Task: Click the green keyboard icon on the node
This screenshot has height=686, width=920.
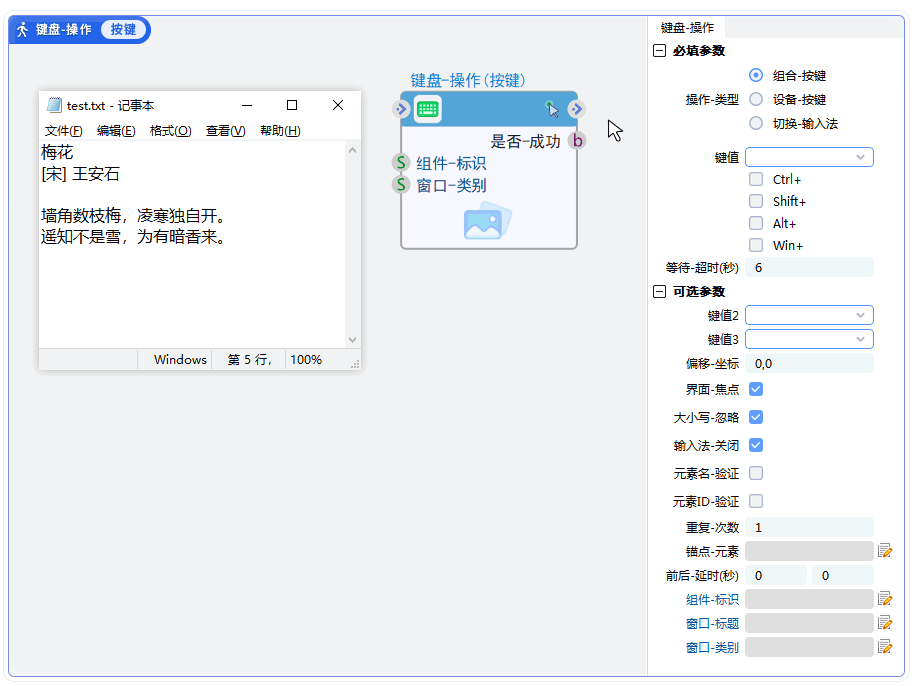Action: click(428, 109)
